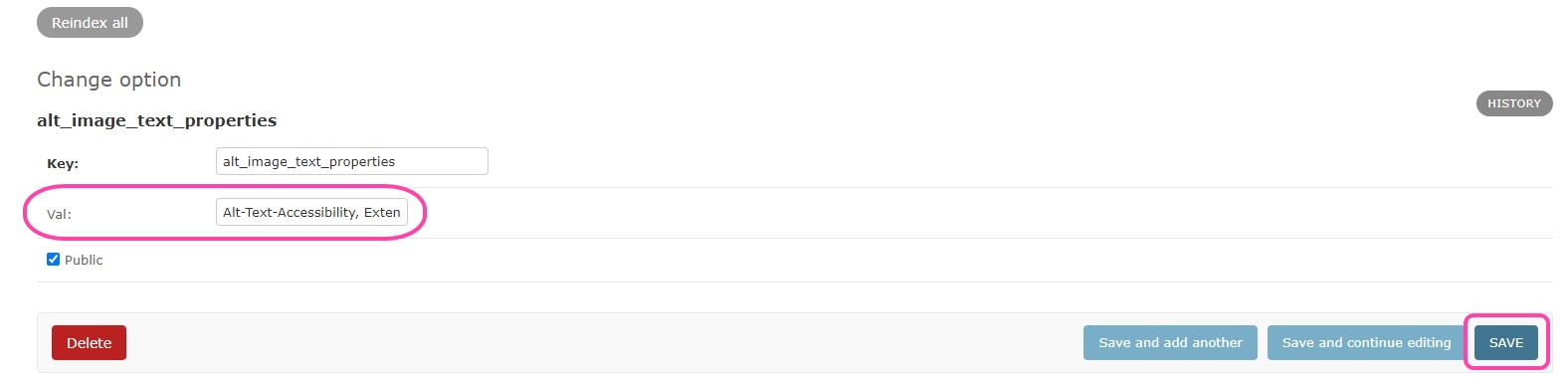The height and width of the screenshot is (378, 1568).
Task: Focus the Key input field
Action: pyautogui.click(x=351, y=161)
